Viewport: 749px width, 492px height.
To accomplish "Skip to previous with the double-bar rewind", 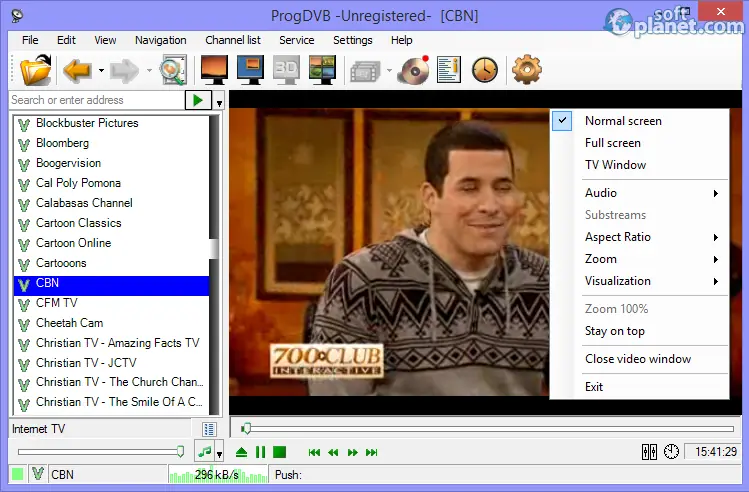I will pyautogui.click(x=314, y=452).
